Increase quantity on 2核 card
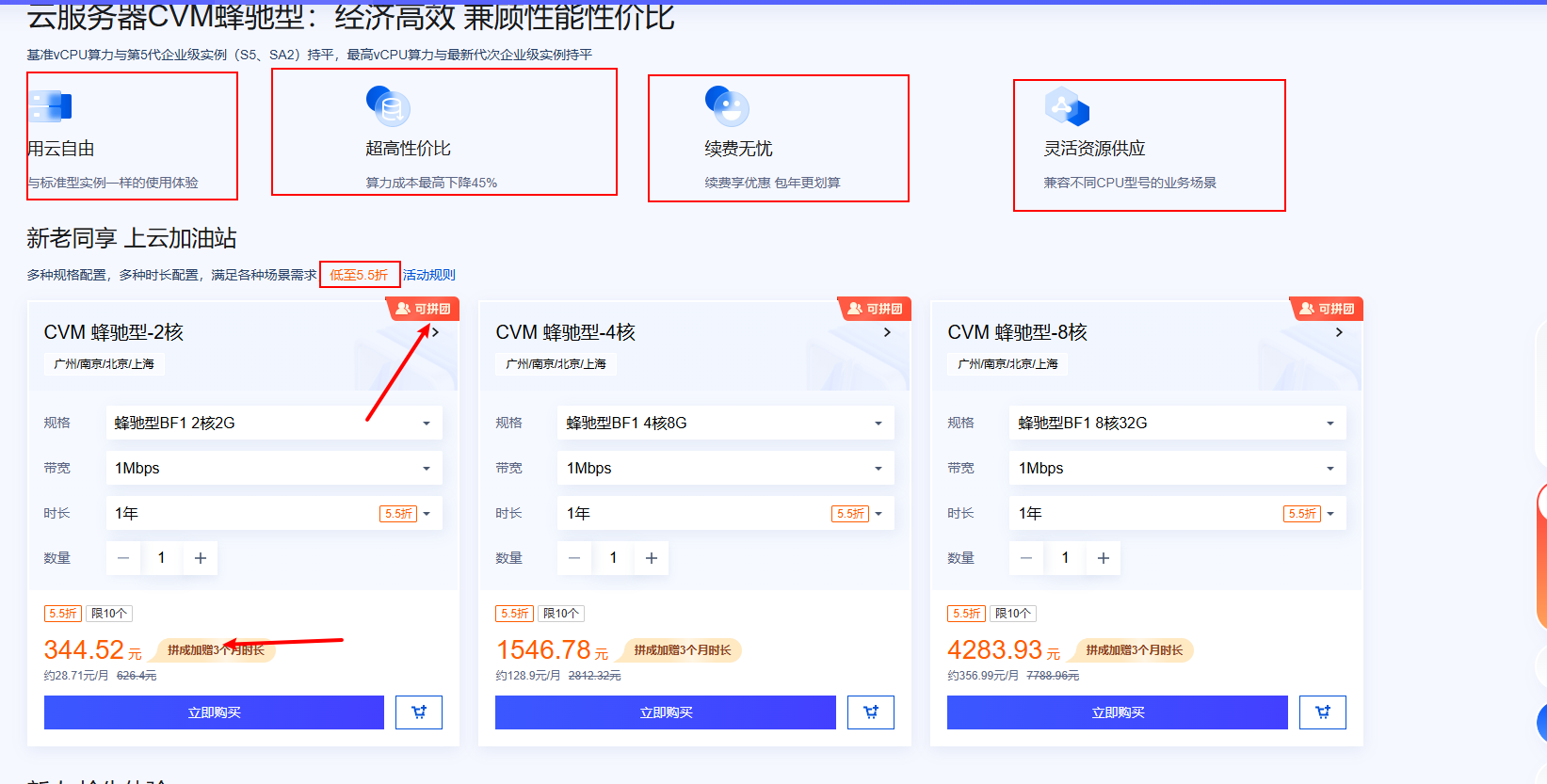1547x784 pixels. (200, 558)
